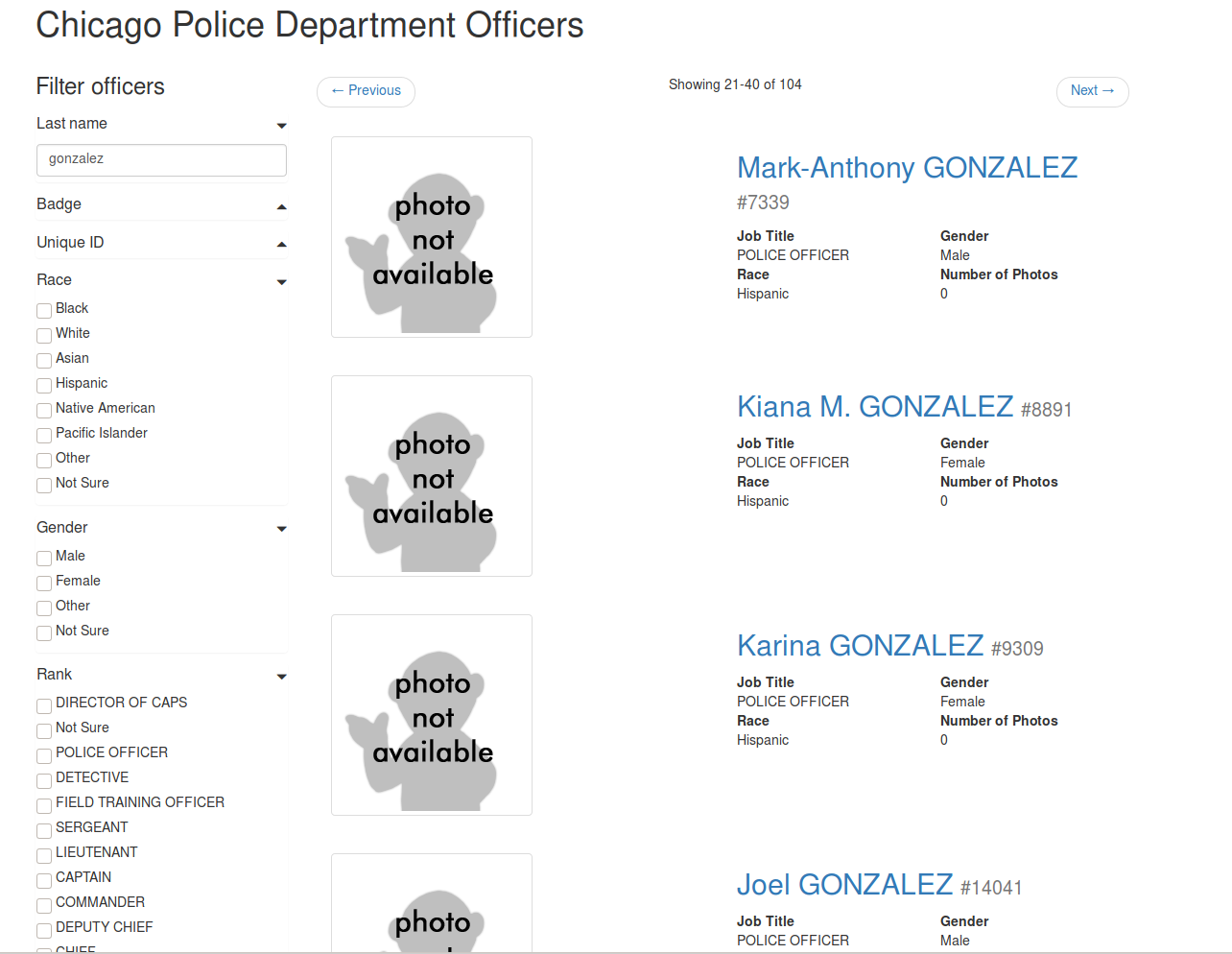Check the POLICE OFFICER rank checkbox
Image resolution: width=1232 pixels, height=954 pixels.
click(x=44, y=756)
